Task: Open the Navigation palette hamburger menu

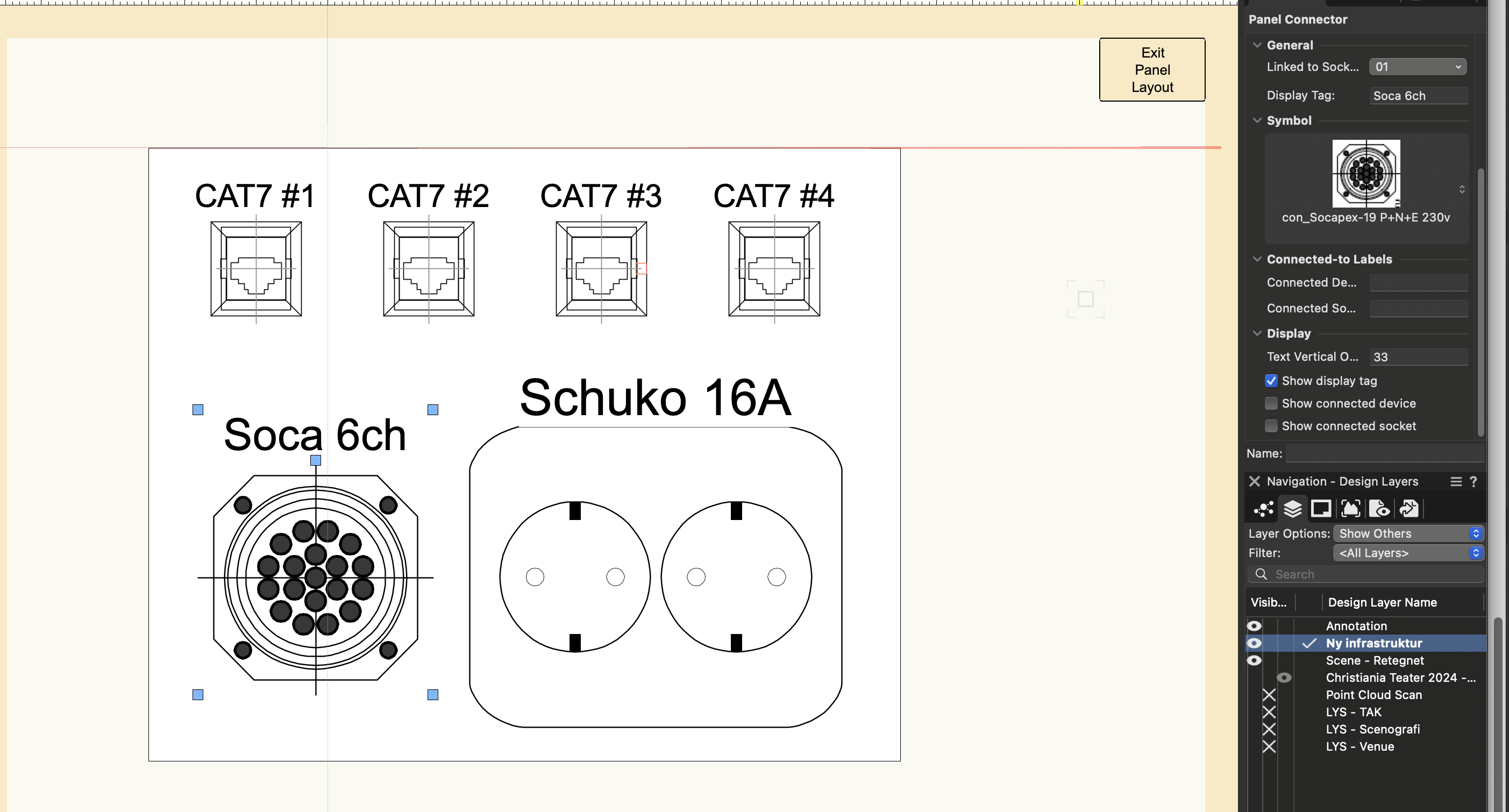Action: coord(1456,482)
